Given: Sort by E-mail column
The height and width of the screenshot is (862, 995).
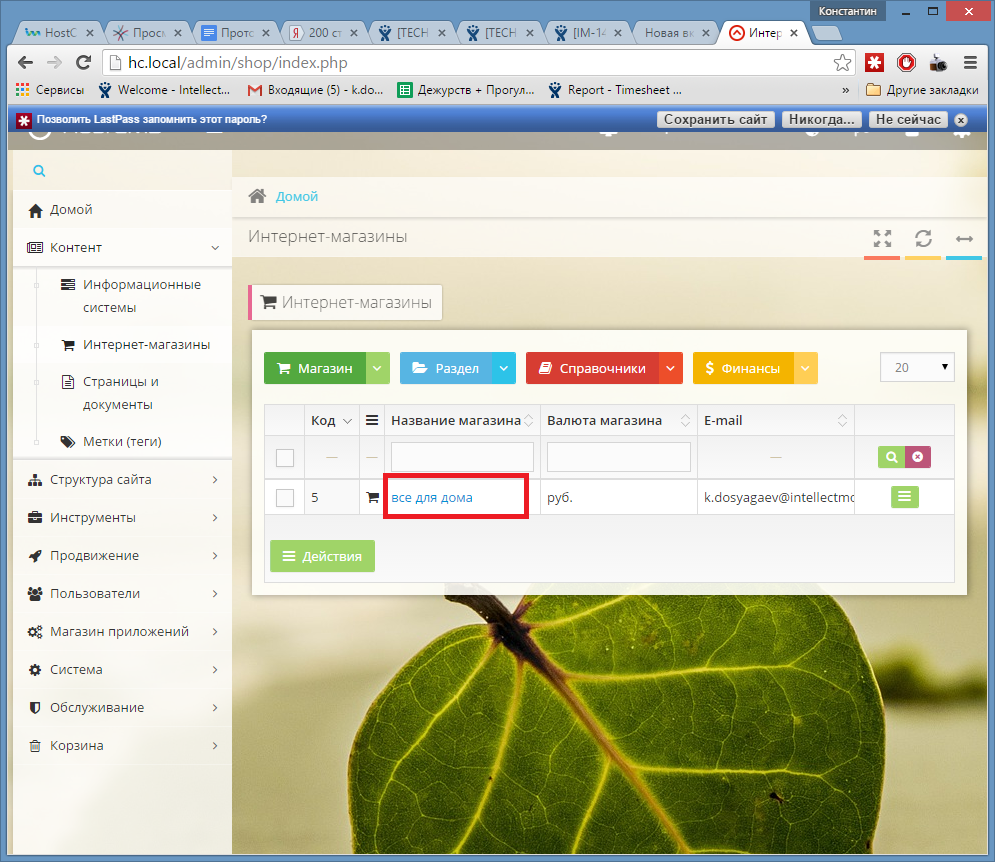Looking at the screenshot, I should (775, 420).
